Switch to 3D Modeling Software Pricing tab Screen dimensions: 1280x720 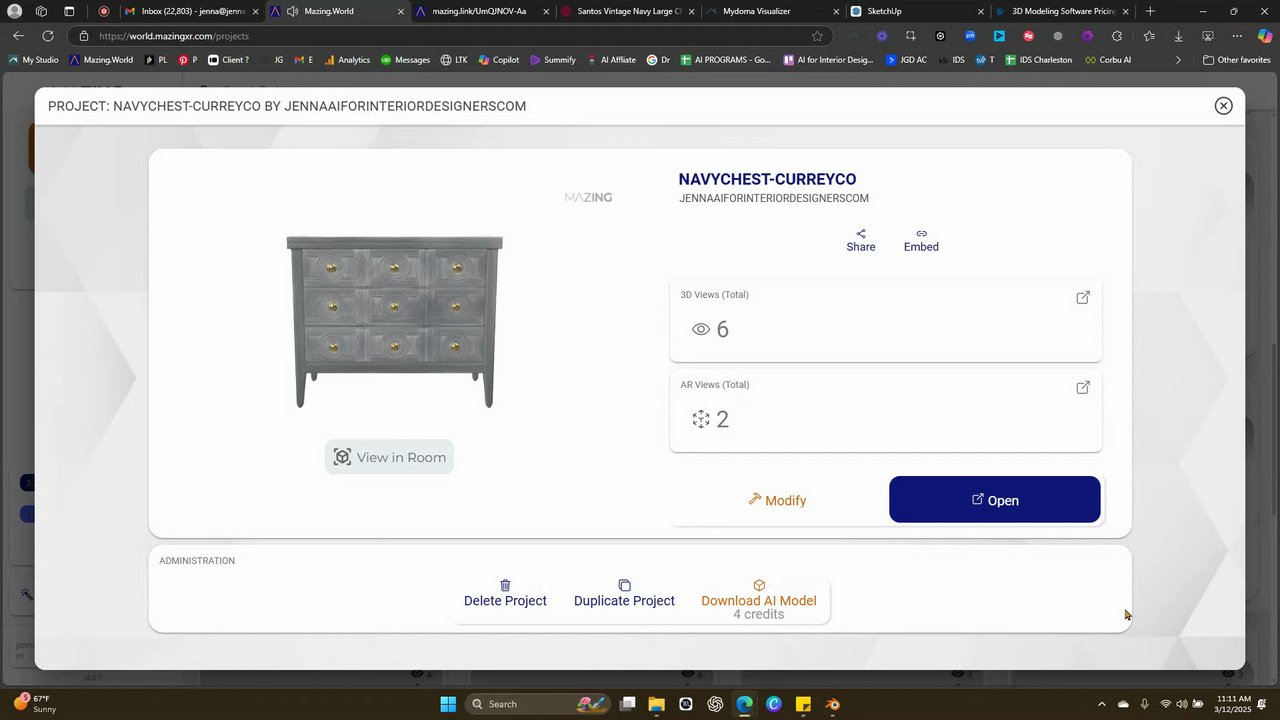[1062, 12]
